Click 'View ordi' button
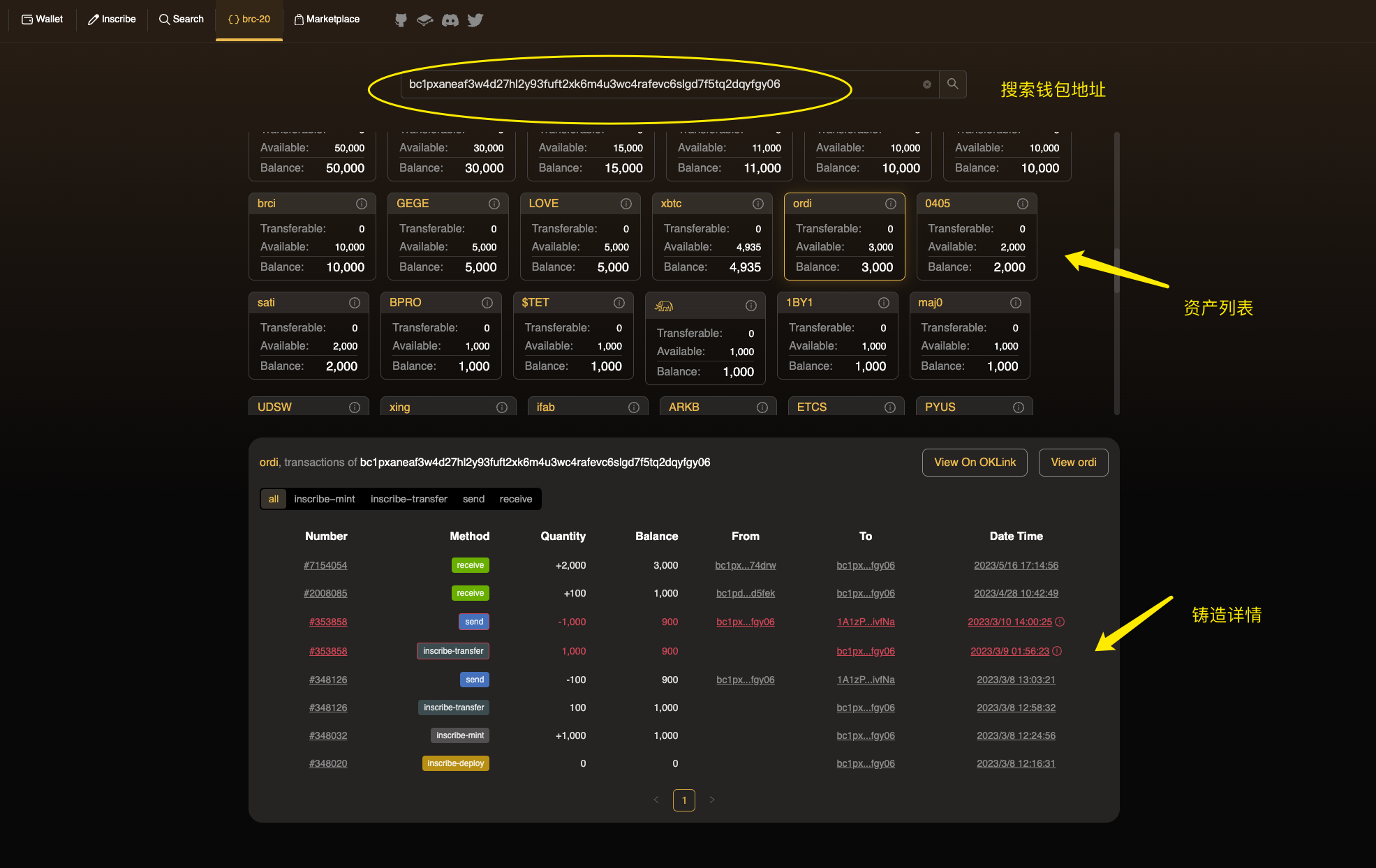The width and height of the screenshot is (1376, 868). tap(1075, 463)
